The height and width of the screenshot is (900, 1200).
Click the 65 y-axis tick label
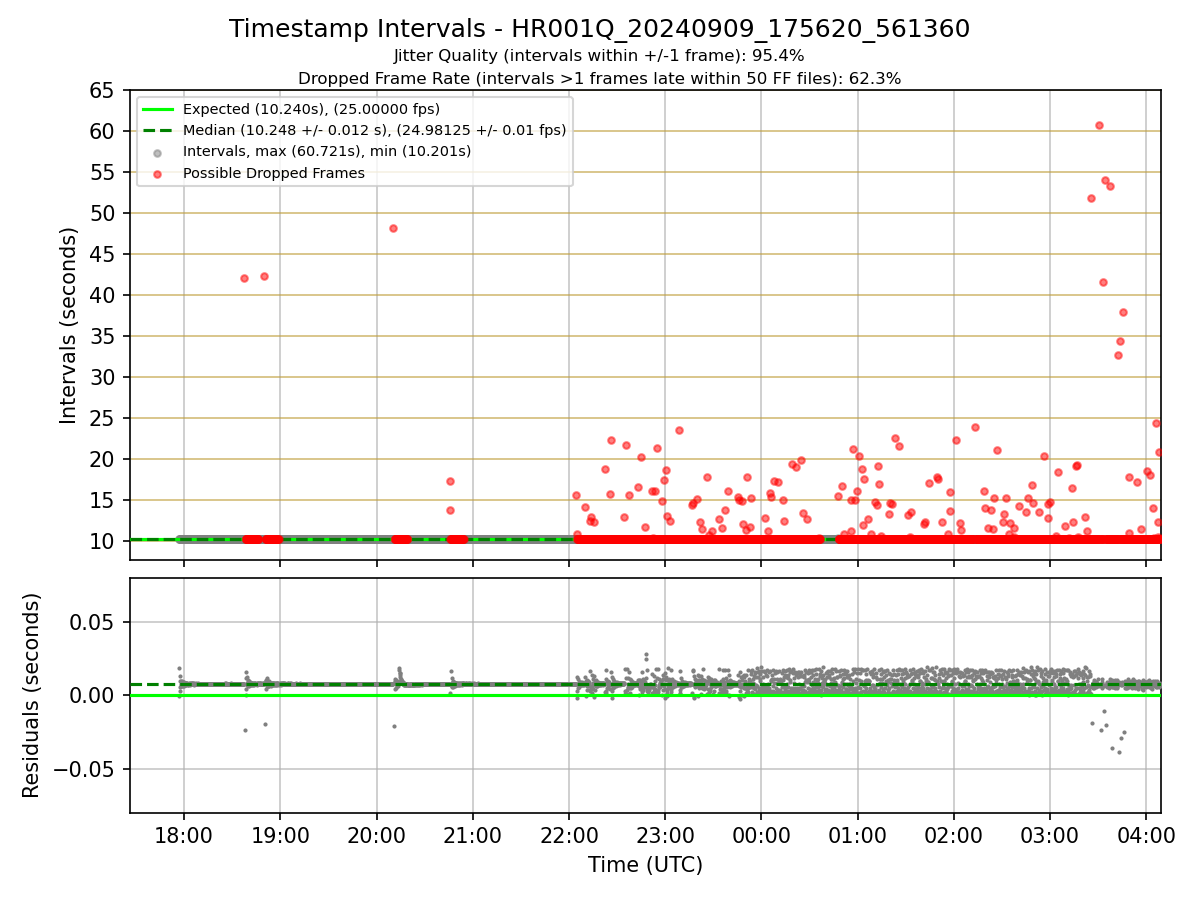pos(103,91)
